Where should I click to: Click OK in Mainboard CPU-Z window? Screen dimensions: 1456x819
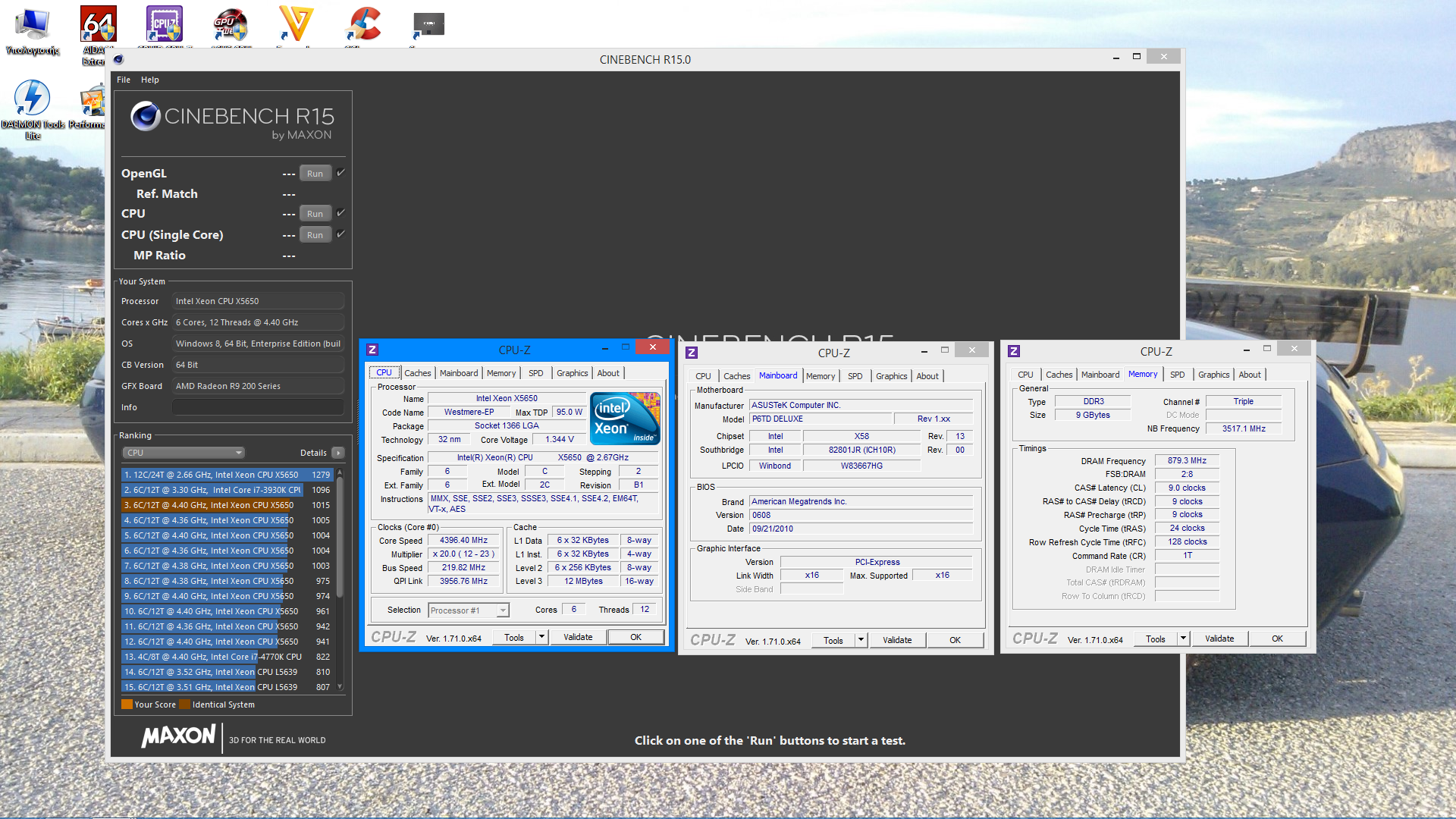(x=955, y=641)
